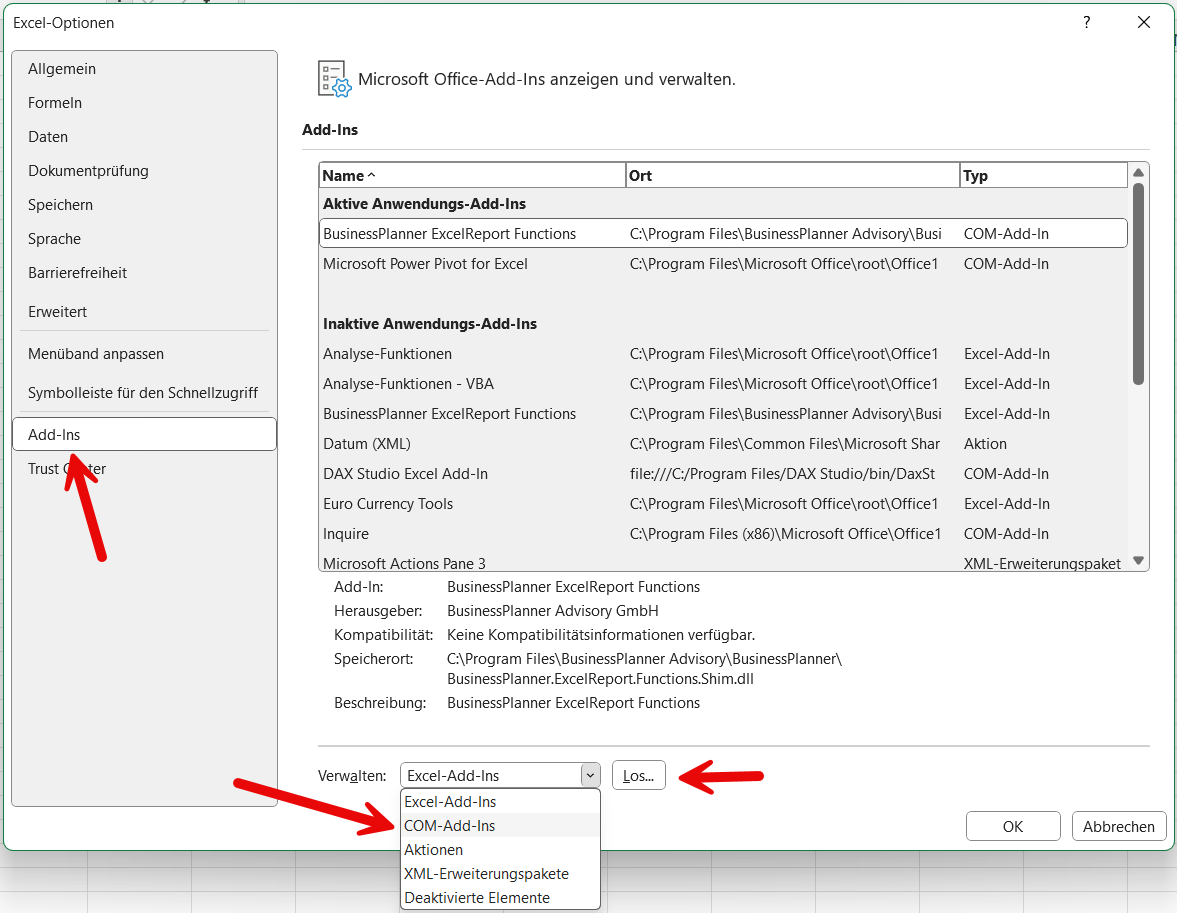Sort add-ins by Name column
The image size is (1177, 913).
coord(472,175)
